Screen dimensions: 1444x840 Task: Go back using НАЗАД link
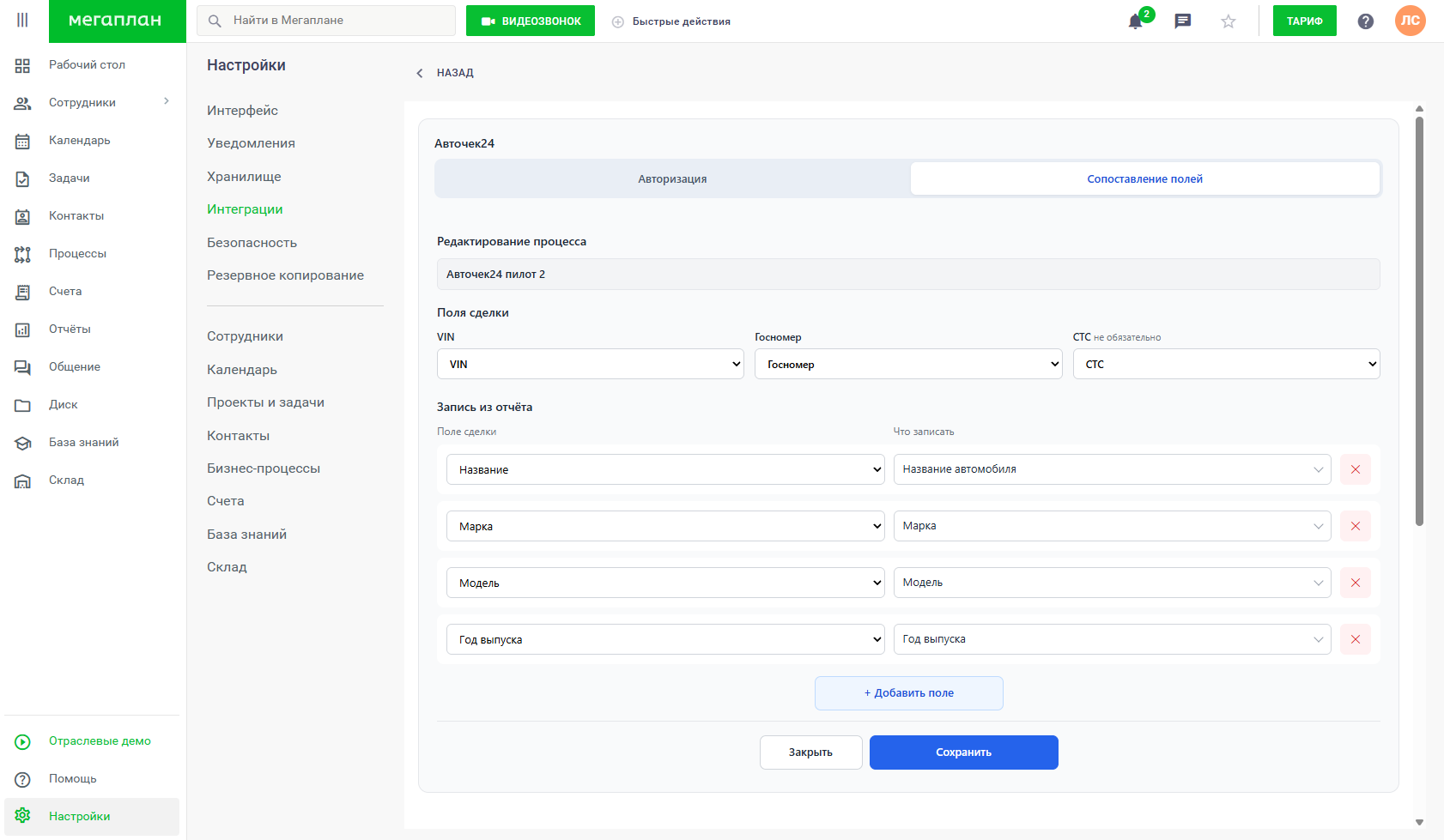pyautogui.click(x=446, y=73)
